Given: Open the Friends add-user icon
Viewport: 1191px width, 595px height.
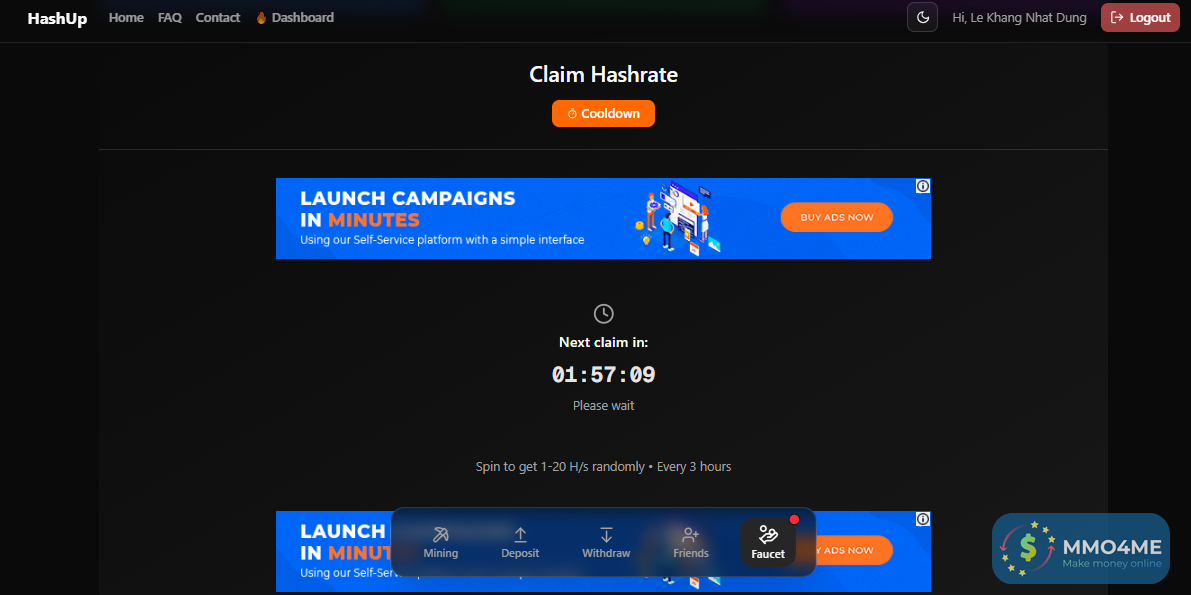Looking at the screenshot, I should (x=690, y=534).
